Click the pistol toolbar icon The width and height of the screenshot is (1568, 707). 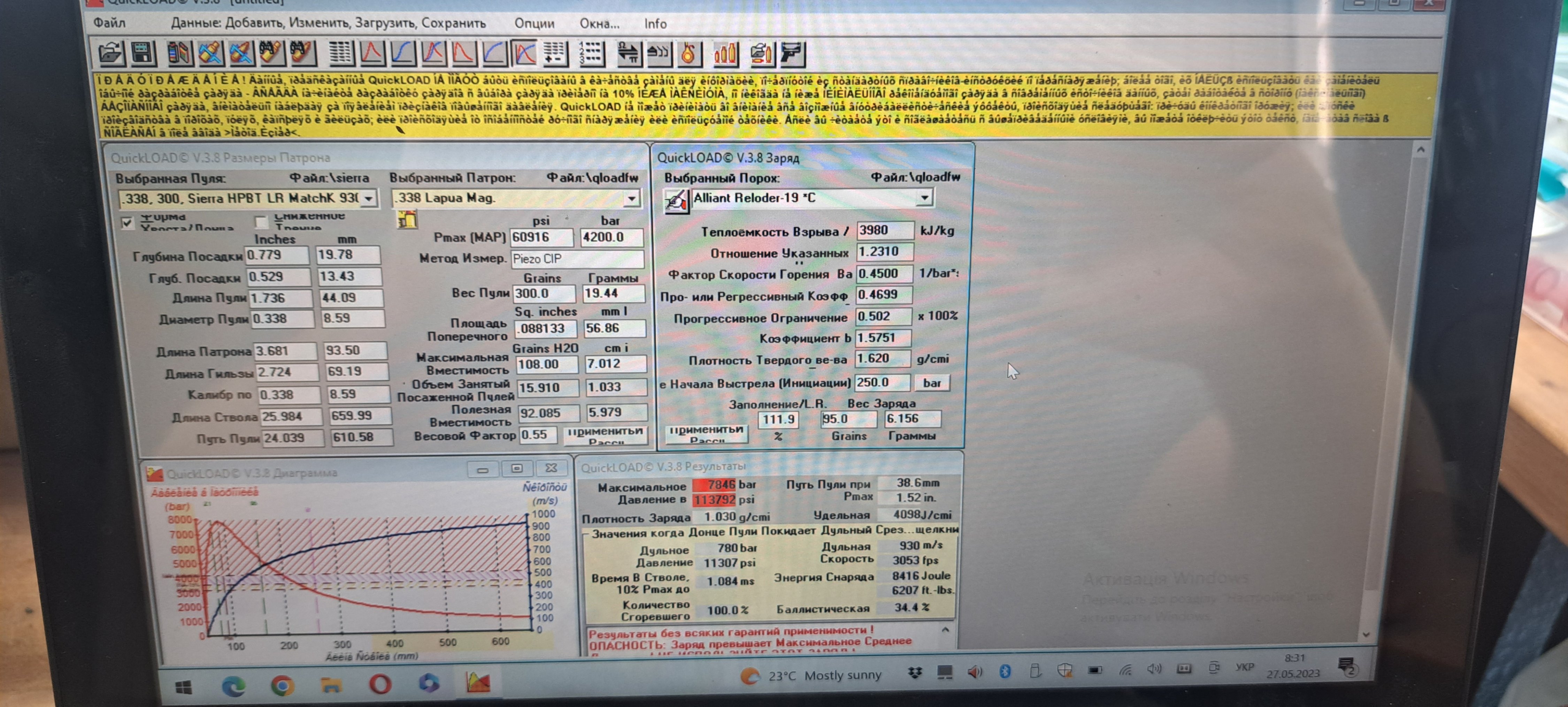pyautogui.click(x=792, y=54)
